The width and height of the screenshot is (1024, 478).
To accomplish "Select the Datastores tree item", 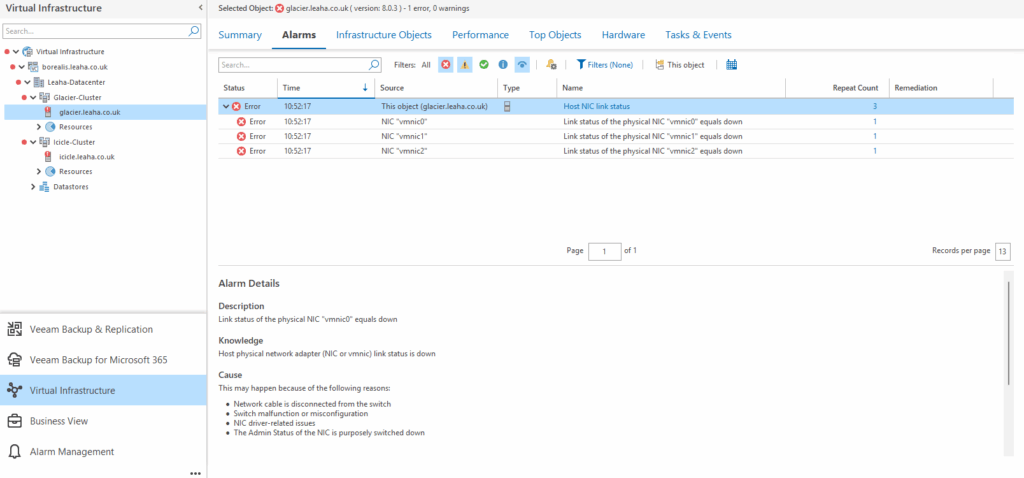I will [71, 187].
